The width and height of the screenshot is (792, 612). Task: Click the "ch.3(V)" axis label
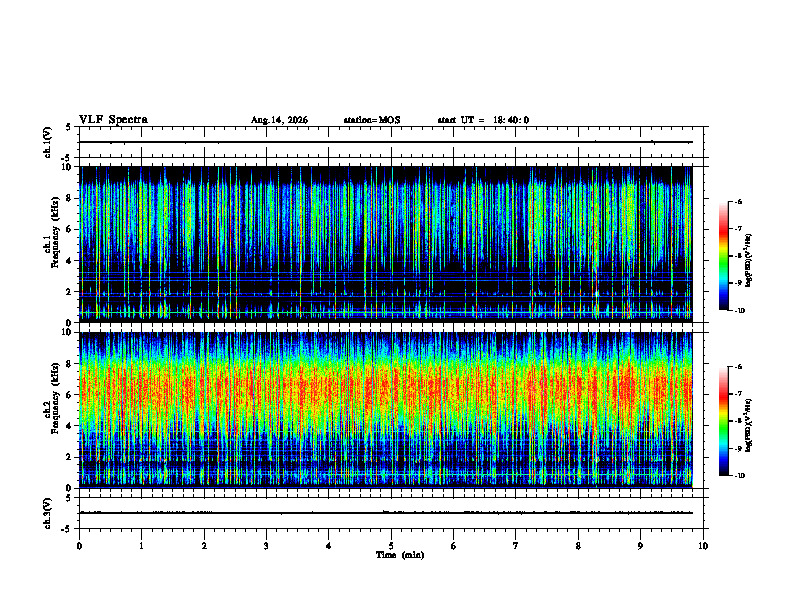click(47, 513)
